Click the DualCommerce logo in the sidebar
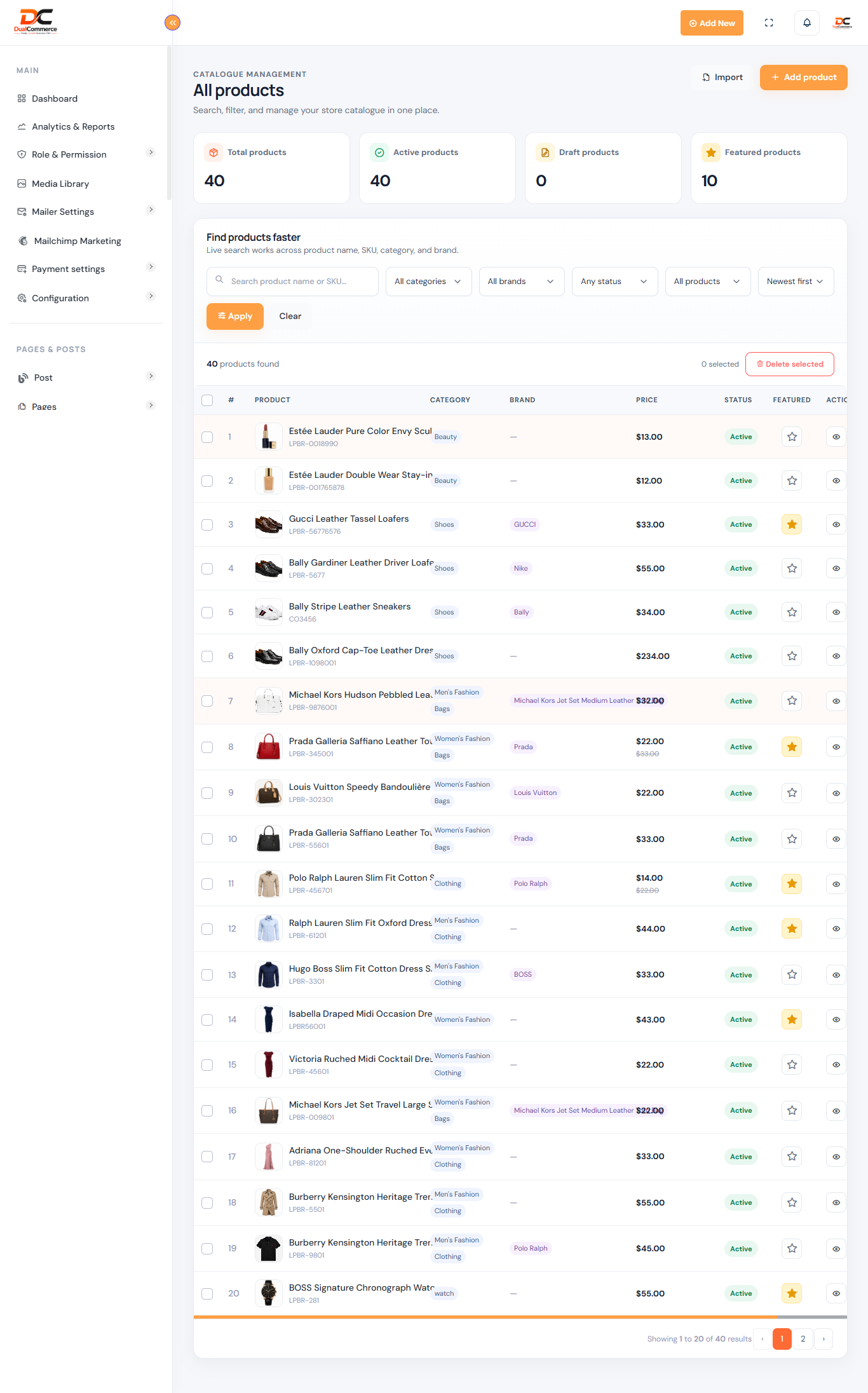 (x=36, y=21)
